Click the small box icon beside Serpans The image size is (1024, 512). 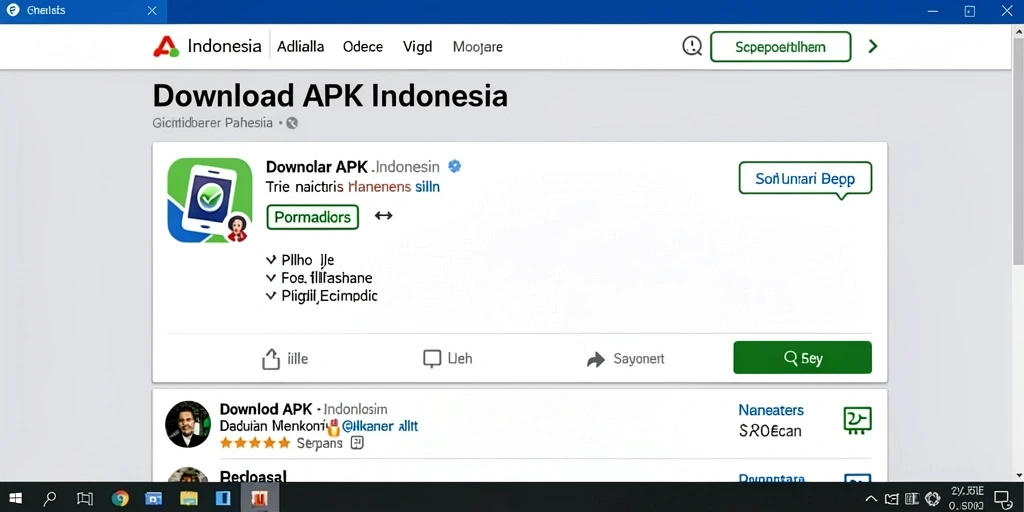[357, 443]
